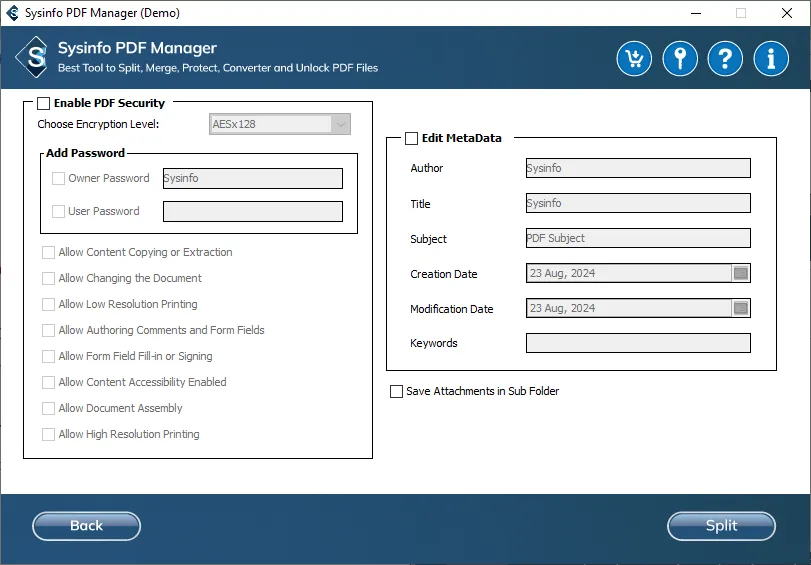This screenshot has width=811, height=565.
Task: Expand the Encryption Level dropdown
Action: coord(341,124)
